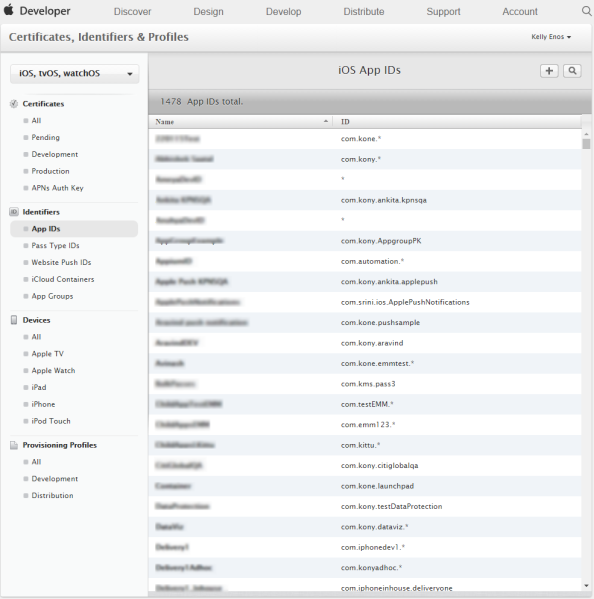
Task: Select All under Devices
Action: tap(36, 337)
